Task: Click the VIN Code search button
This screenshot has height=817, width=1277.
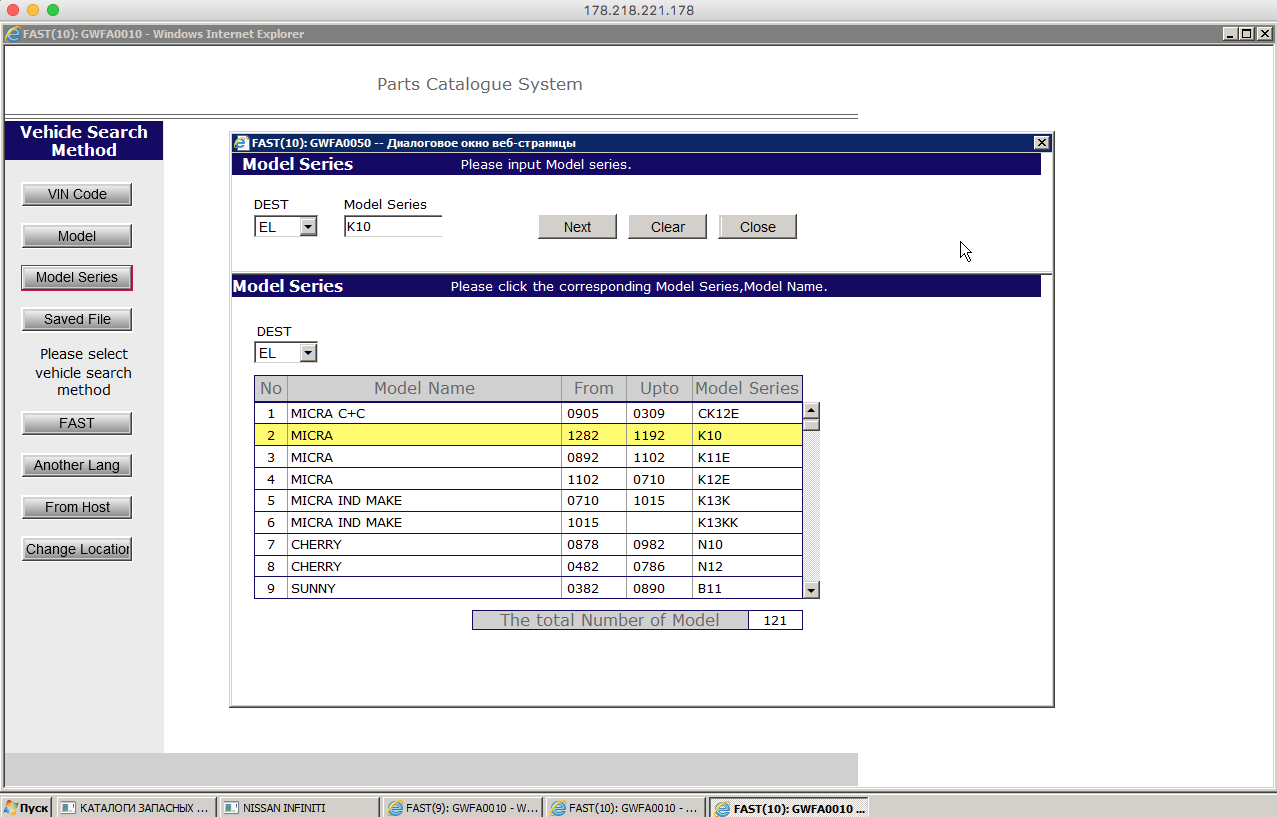Action: [77, 194]
